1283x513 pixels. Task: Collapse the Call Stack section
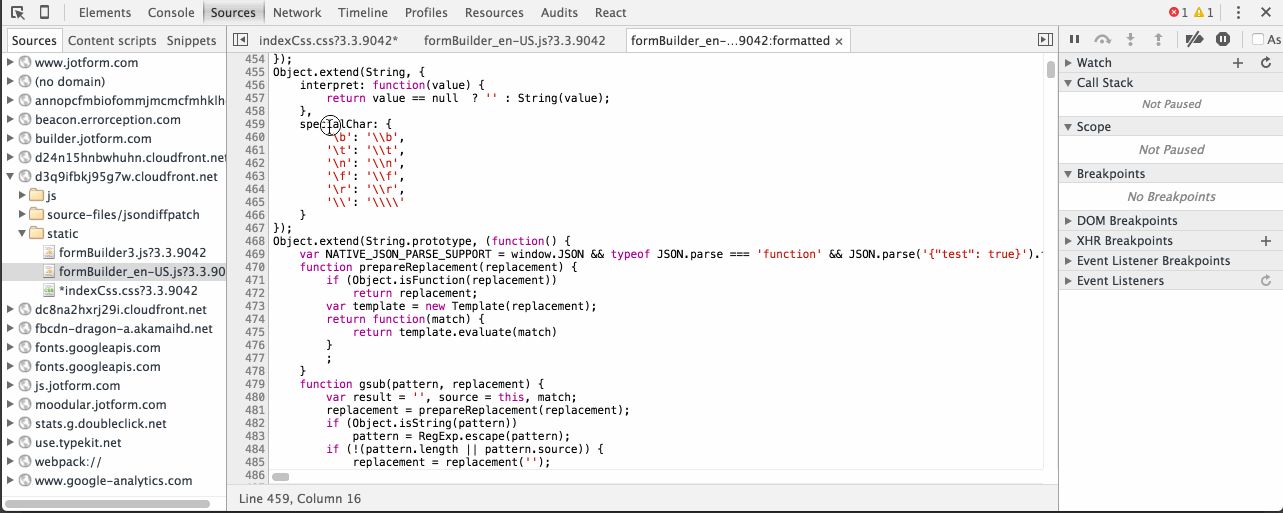pos(1067,83)
